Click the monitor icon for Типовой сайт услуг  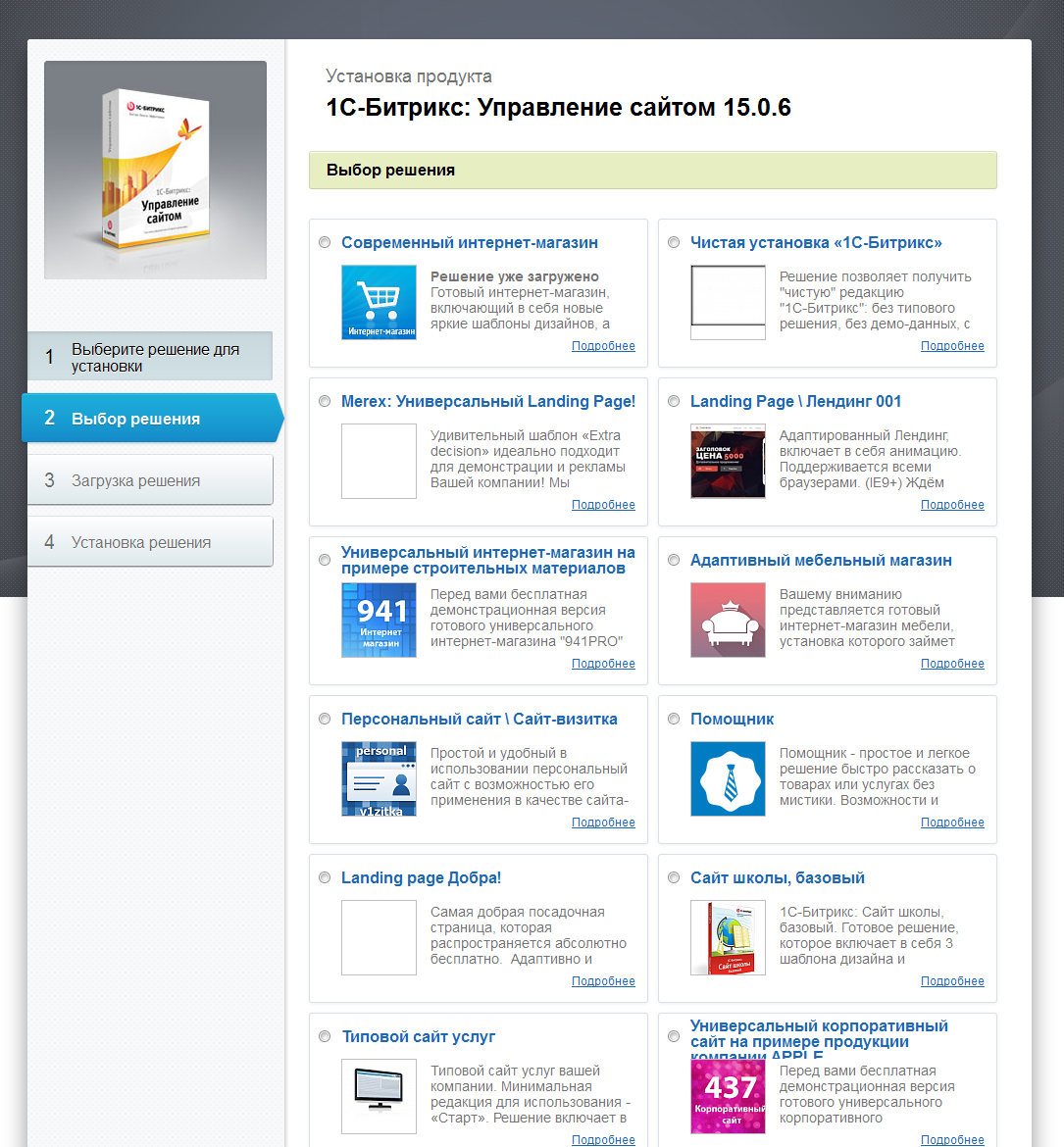click(x=380, y=1096)
